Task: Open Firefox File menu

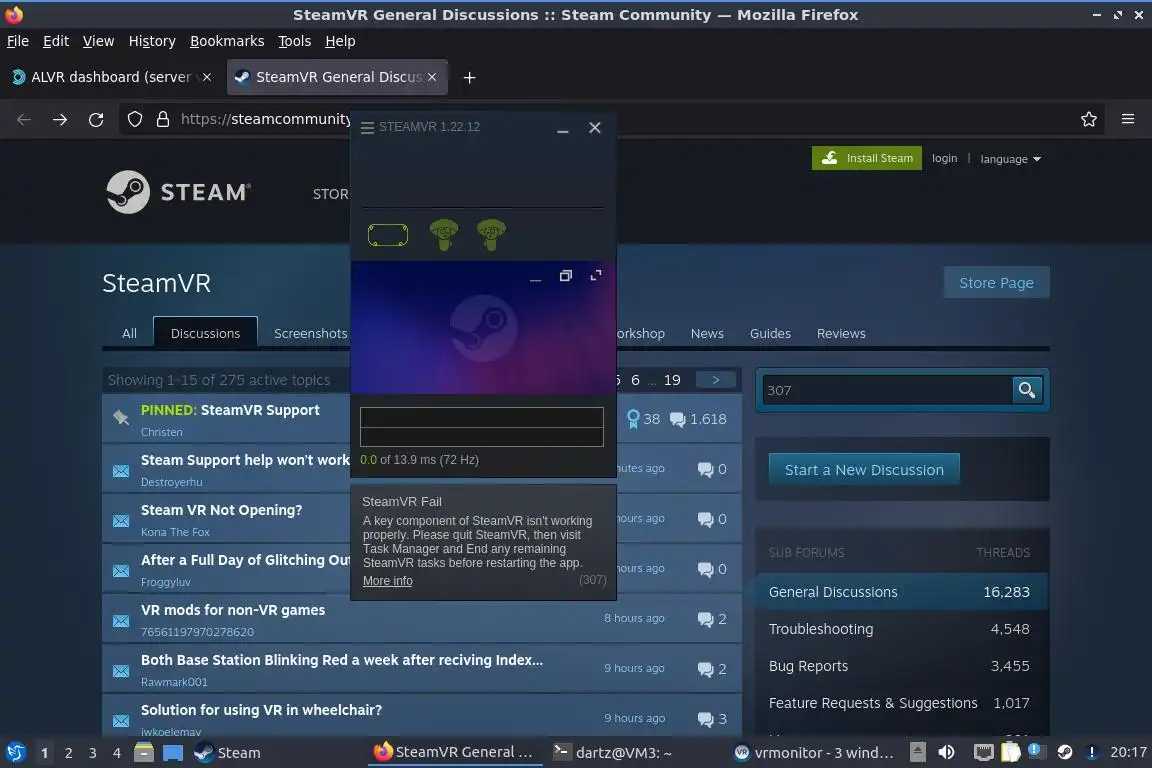Action: tap(18, 41)
